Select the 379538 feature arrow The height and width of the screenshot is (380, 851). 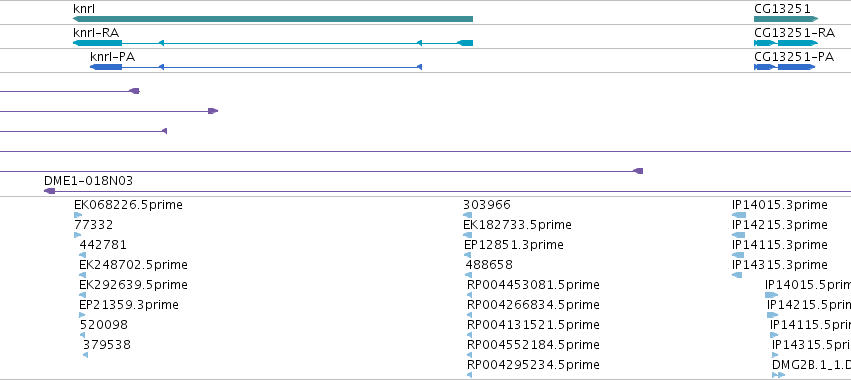[x=85, y=355]
